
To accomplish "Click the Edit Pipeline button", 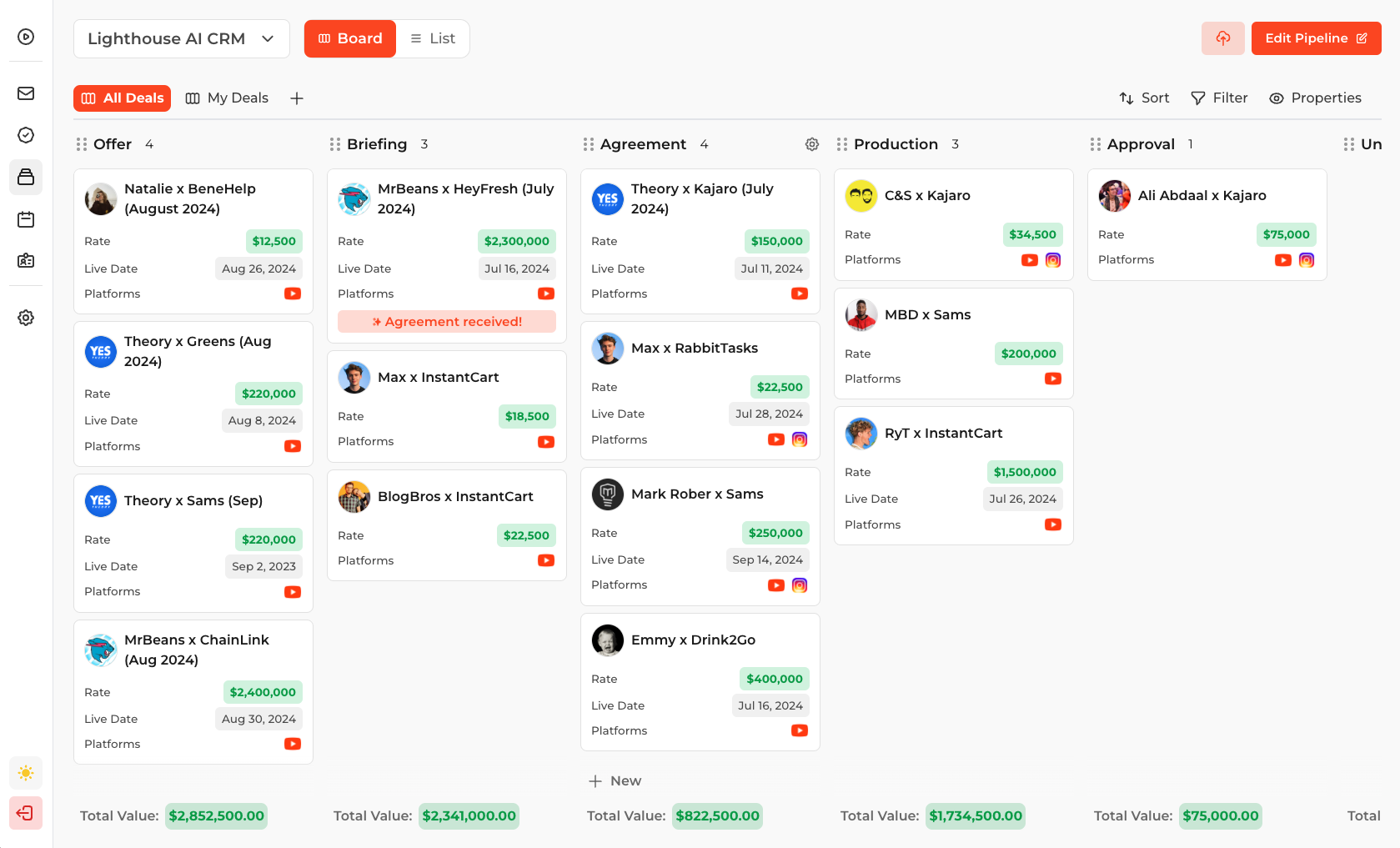I will (x=1316, y=38).
